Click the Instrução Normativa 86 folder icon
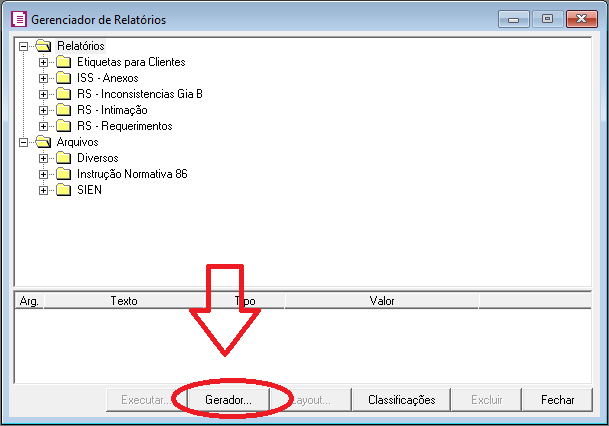Image resolution: width=609 pixels, height=426 pixels. tap(63, 174)
